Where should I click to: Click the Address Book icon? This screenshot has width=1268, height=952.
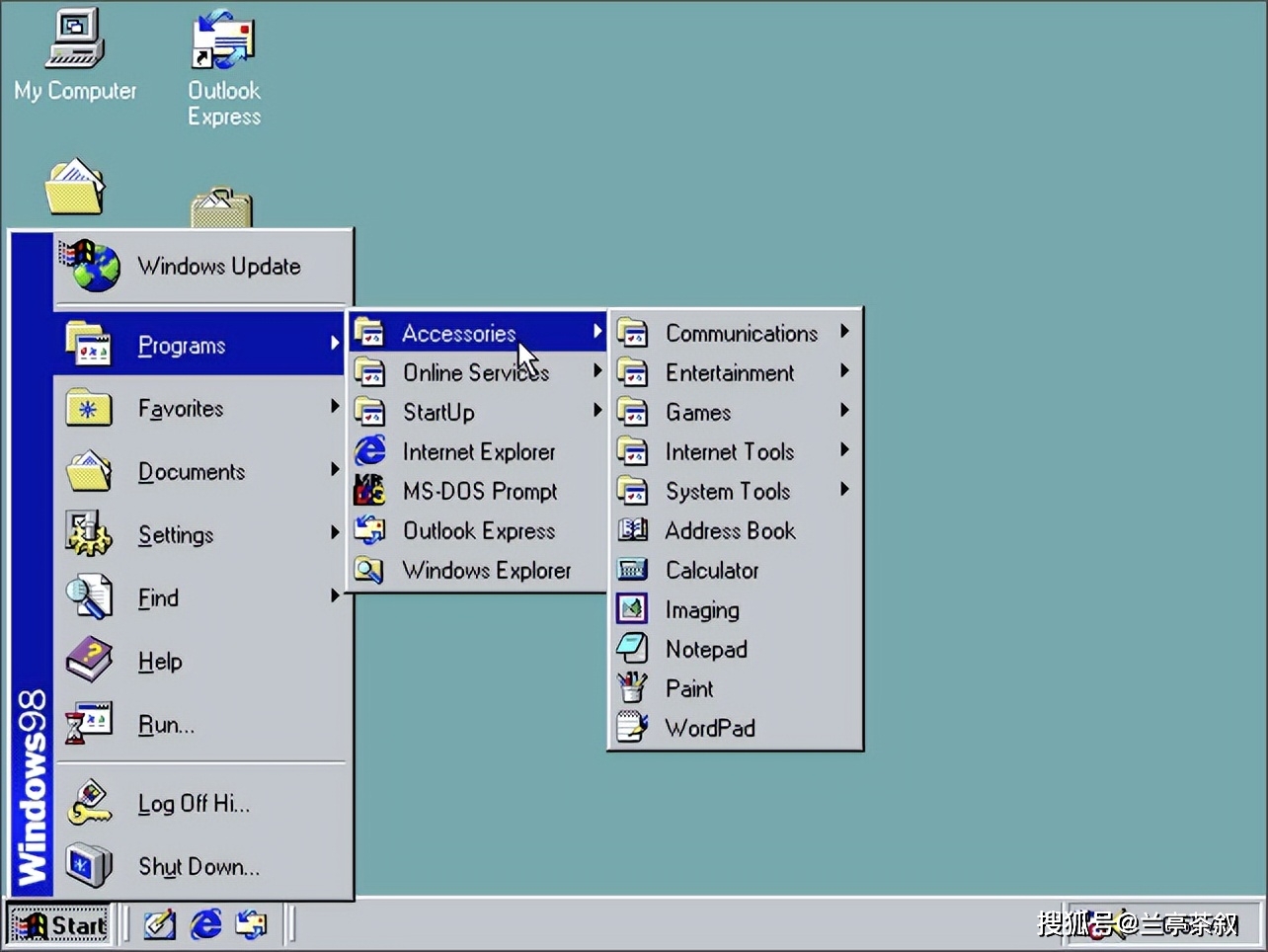click(x=633, y=530)
